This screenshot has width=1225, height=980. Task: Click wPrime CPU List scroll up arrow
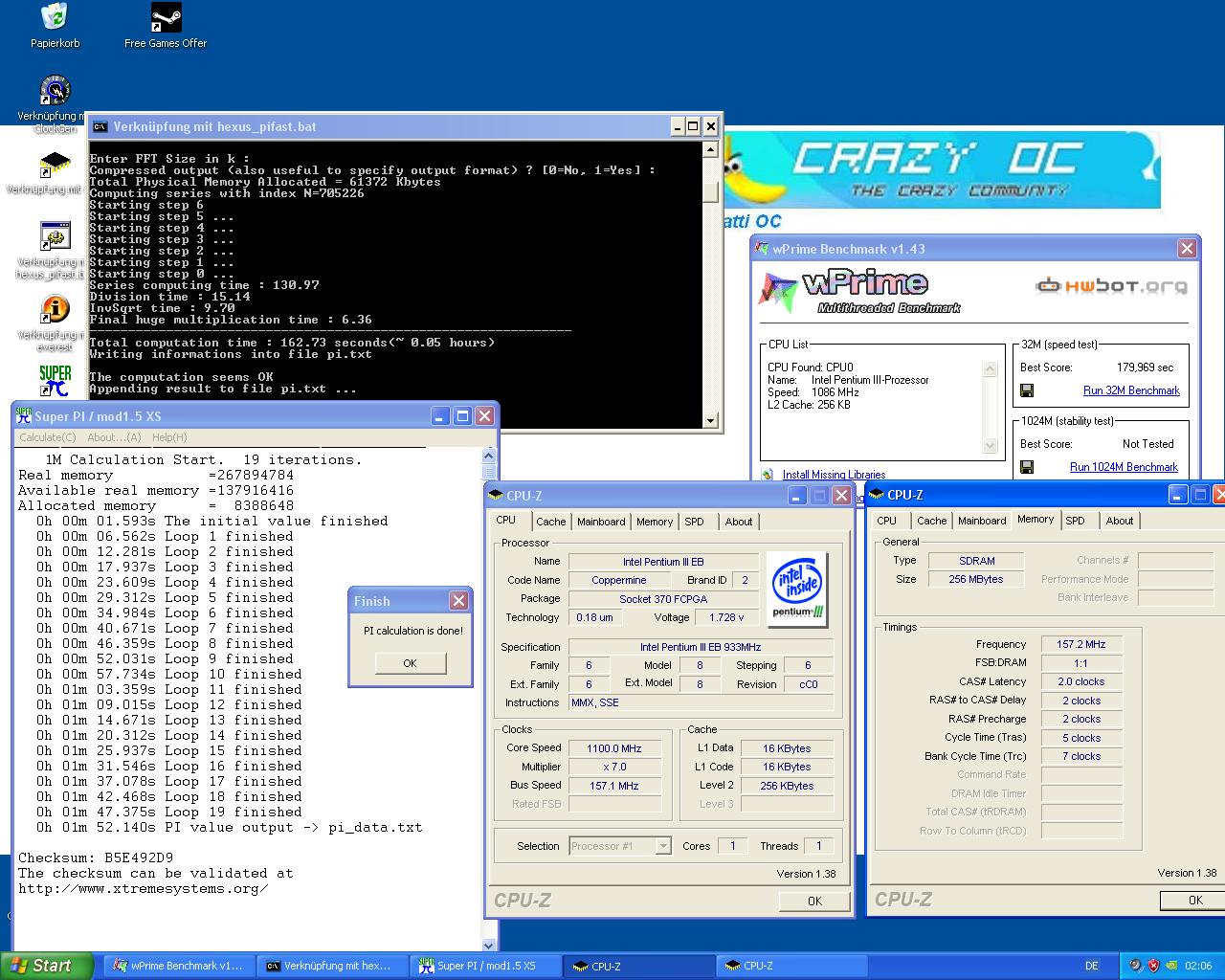coord(991,368)
